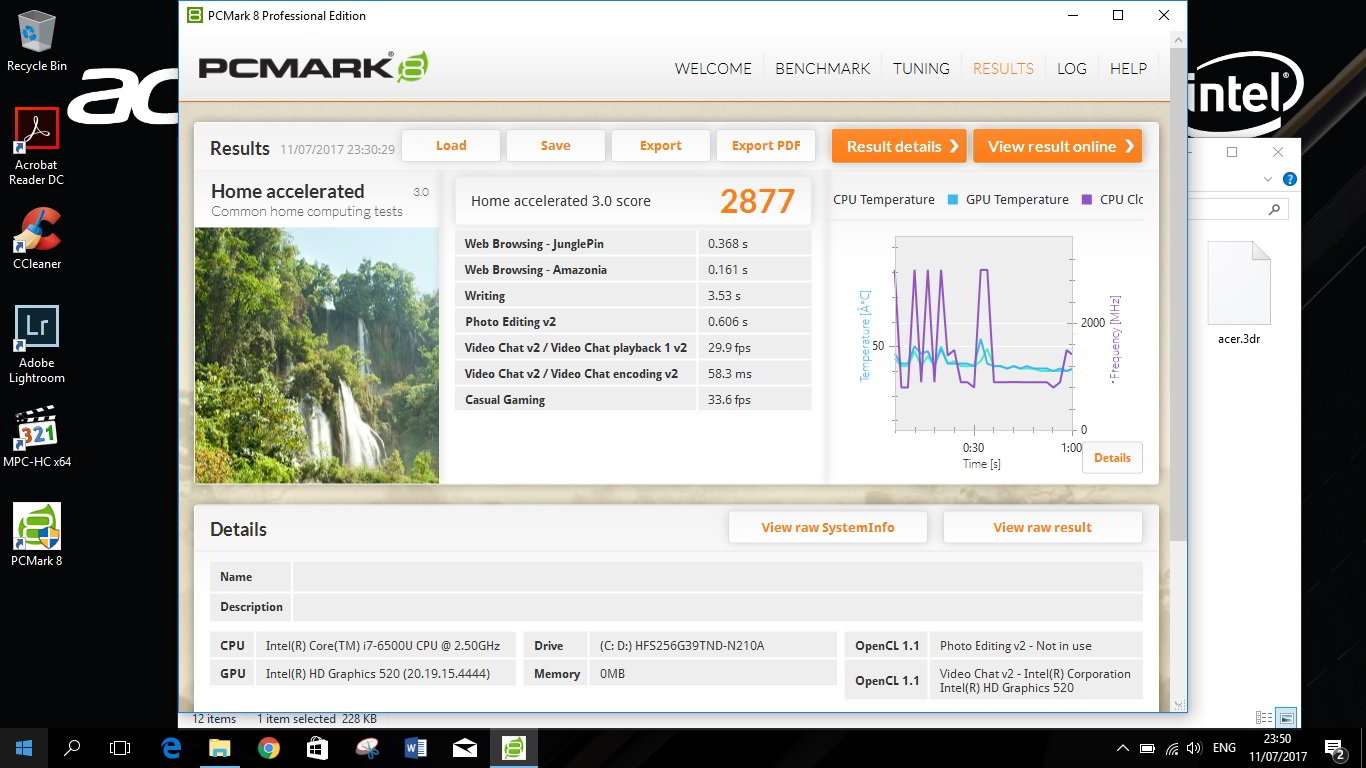Open the TUNING tab
Screen dimensions: 1366x768
tap(921, 69)
